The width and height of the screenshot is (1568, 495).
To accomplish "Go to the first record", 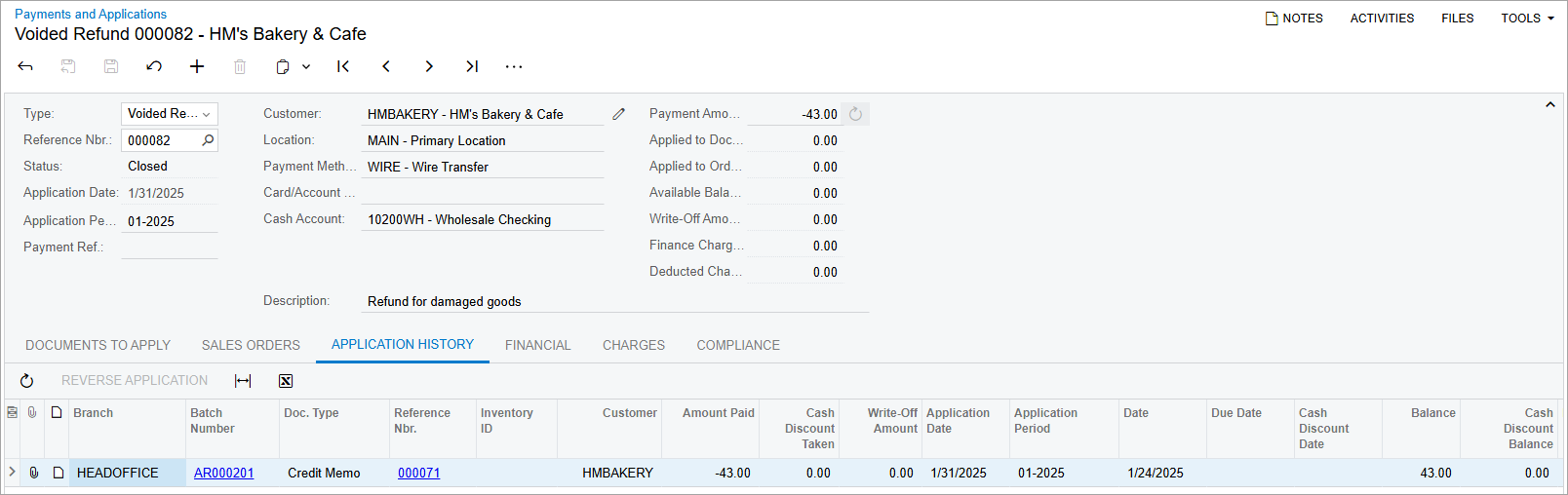I will click(343, 66).
